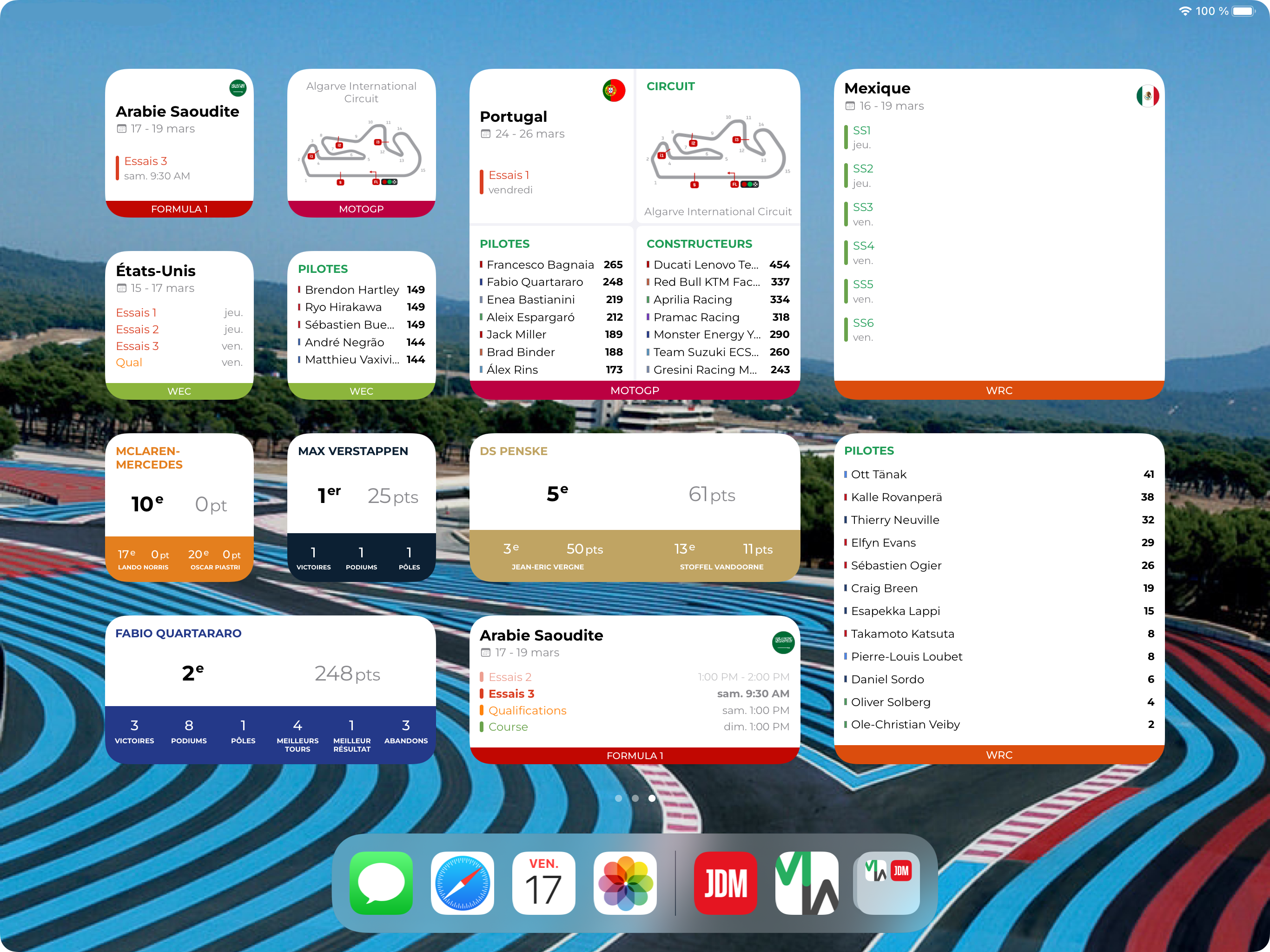The image size is (1270, 952).
Task: Open WRC footer under pilotes standings
Action: click(999, 755)
